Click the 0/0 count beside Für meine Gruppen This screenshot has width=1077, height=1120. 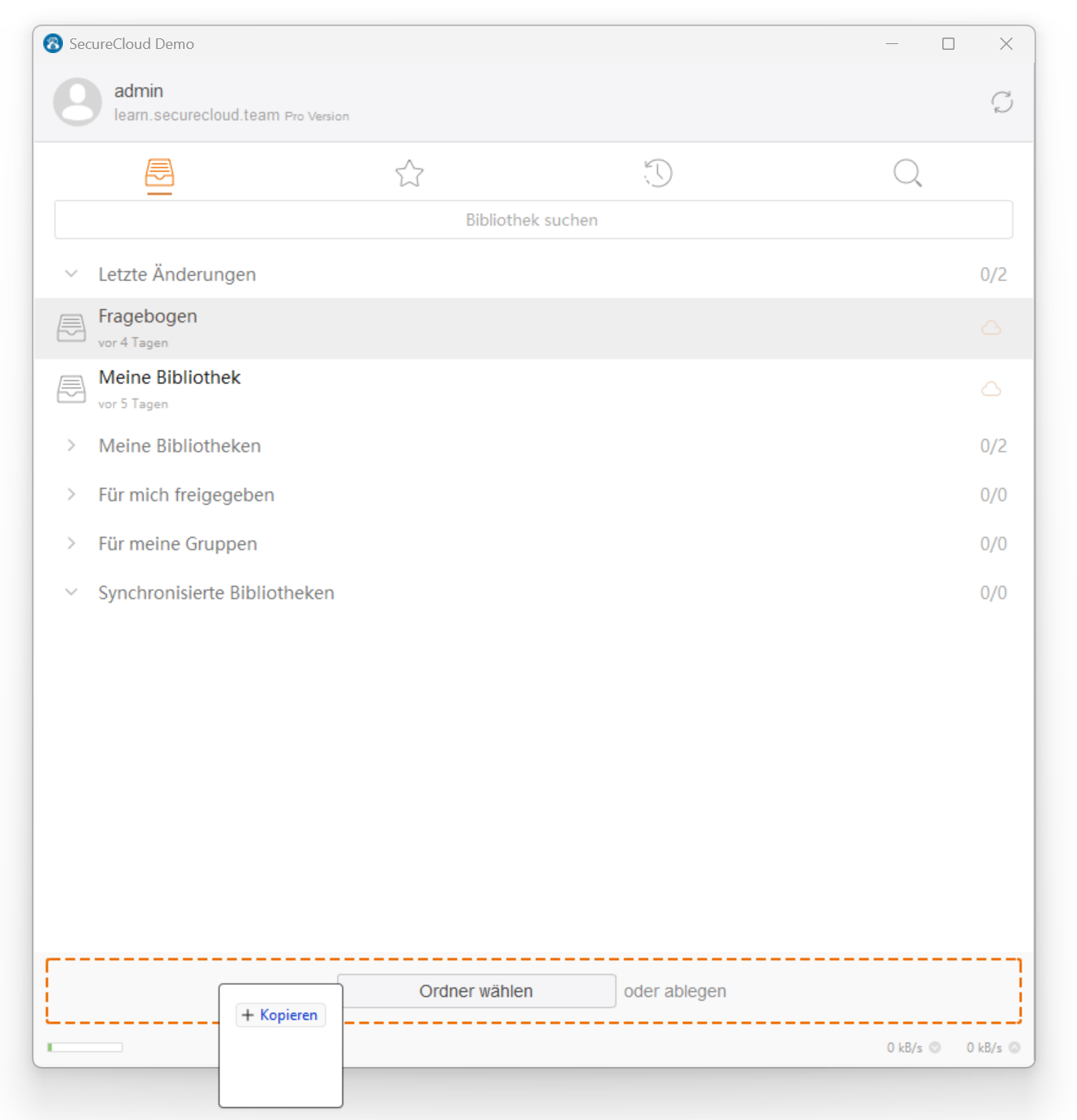tap(993, 544)
